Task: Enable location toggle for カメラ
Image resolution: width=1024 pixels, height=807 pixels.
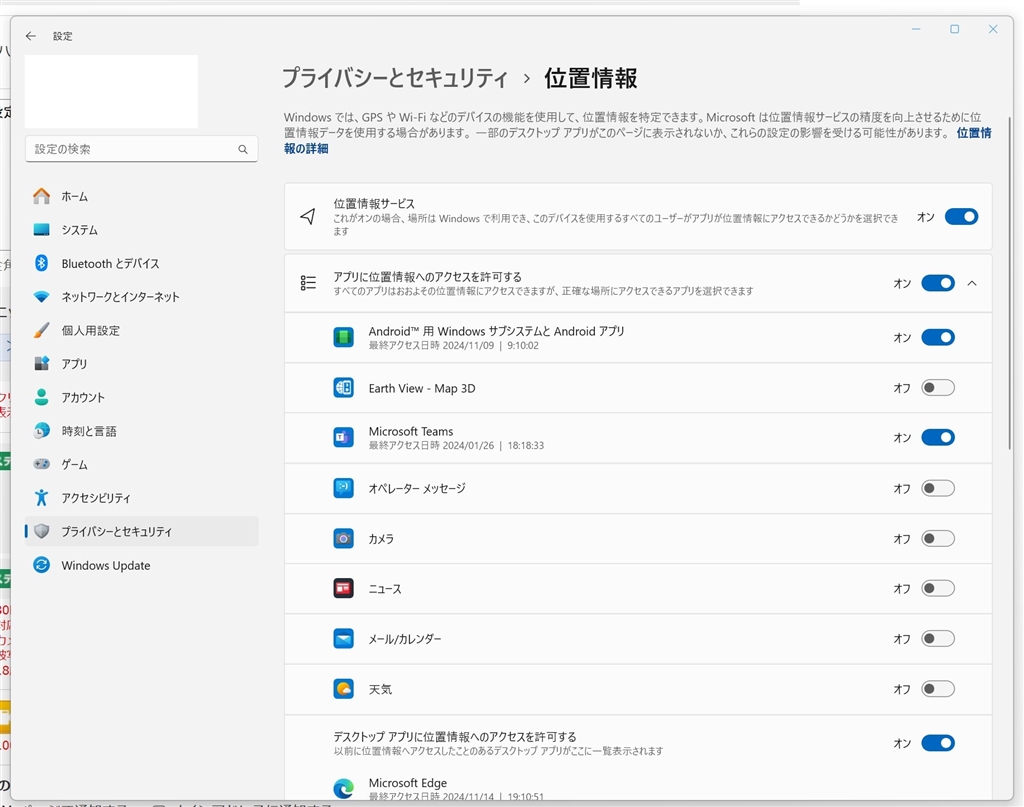Action: (x=938, y=539)
